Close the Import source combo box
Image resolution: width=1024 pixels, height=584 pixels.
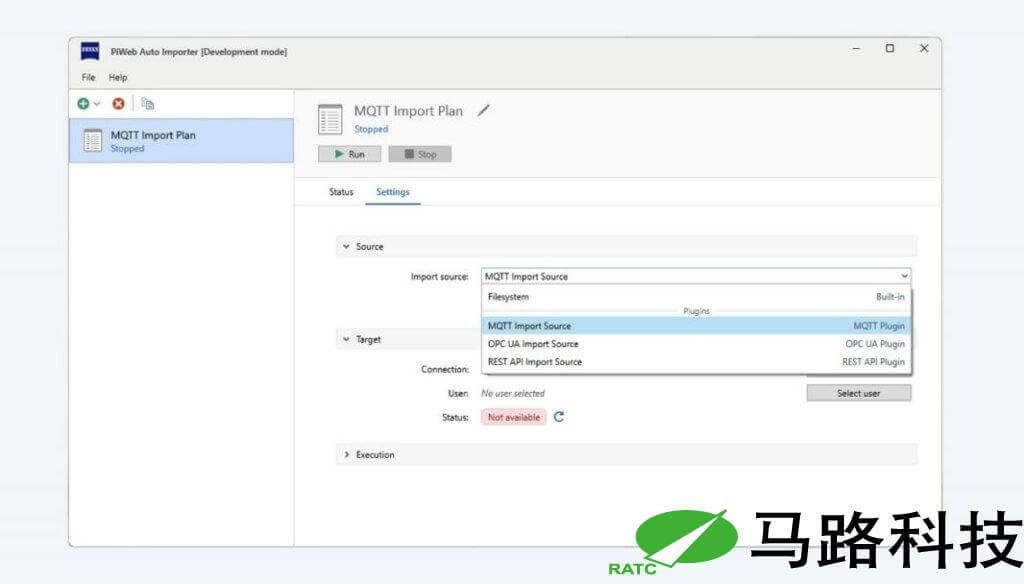point(904,276)
